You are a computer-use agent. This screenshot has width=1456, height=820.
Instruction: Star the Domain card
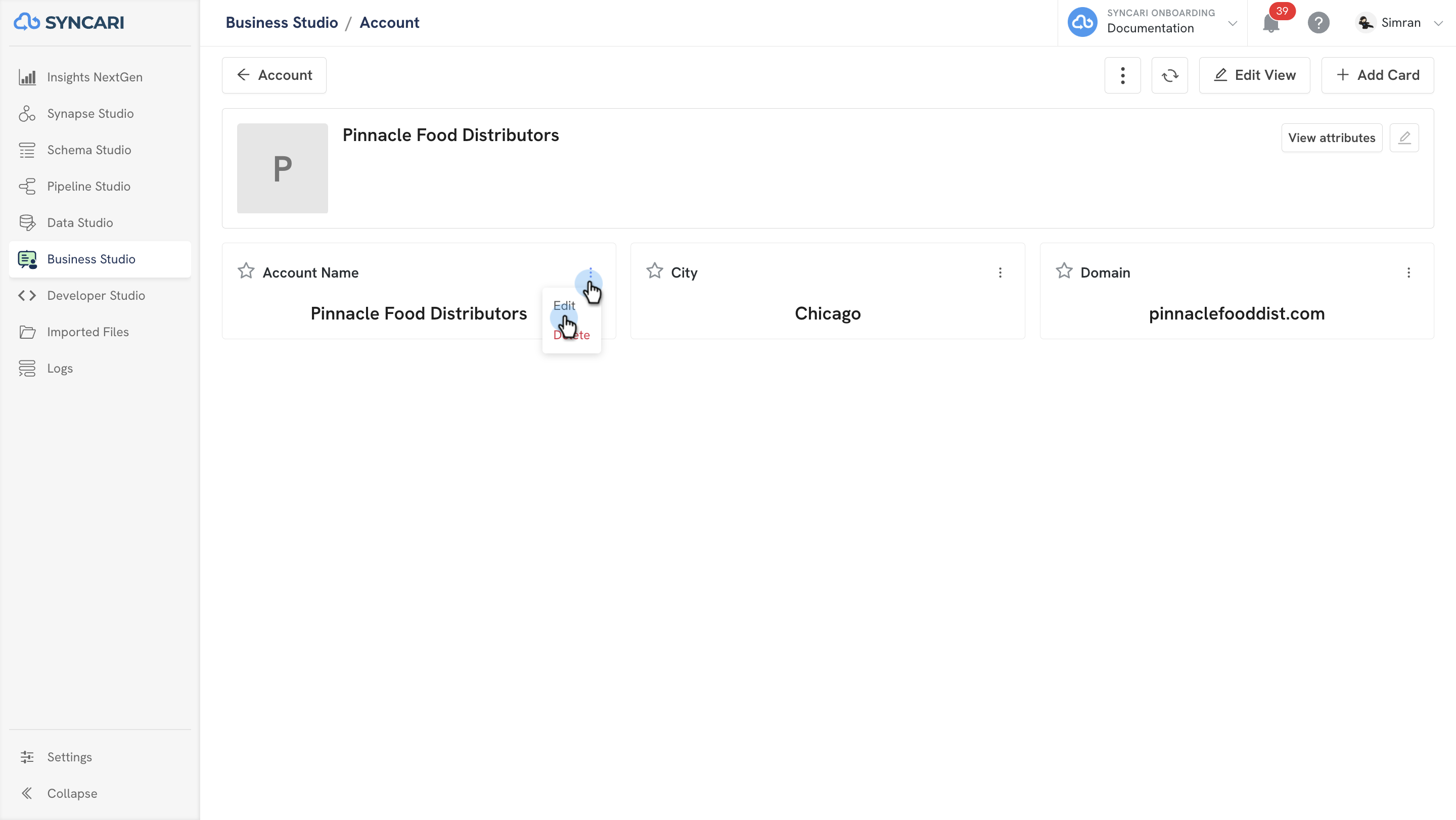pos(1064,271)
